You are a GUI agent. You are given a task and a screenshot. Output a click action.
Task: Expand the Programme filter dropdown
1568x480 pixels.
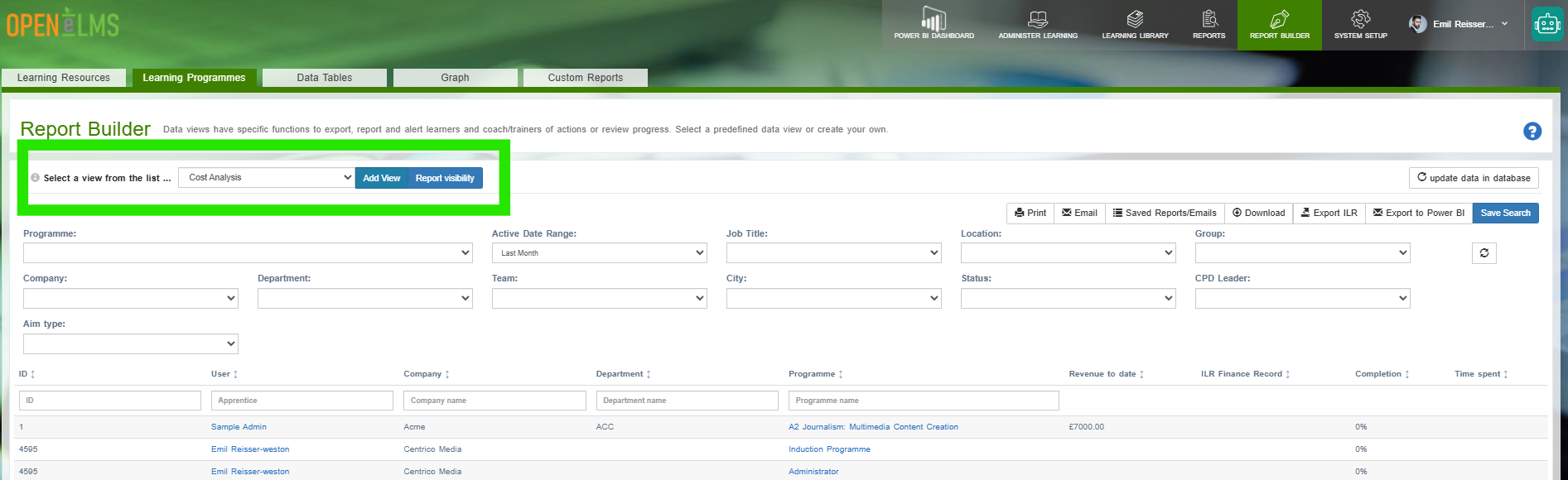click(x=248, y=253)
